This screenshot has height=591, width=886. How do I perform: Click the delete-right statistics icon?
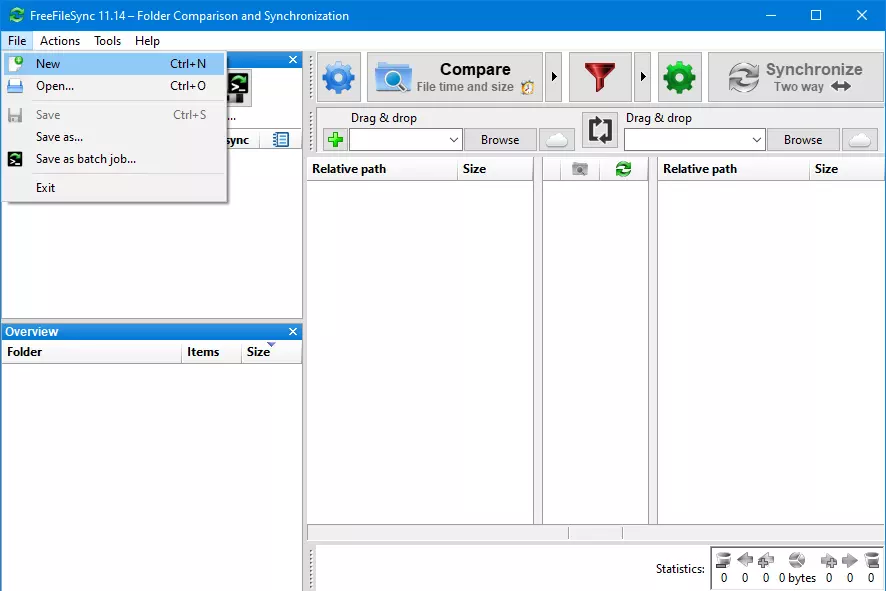click(871, 560)
